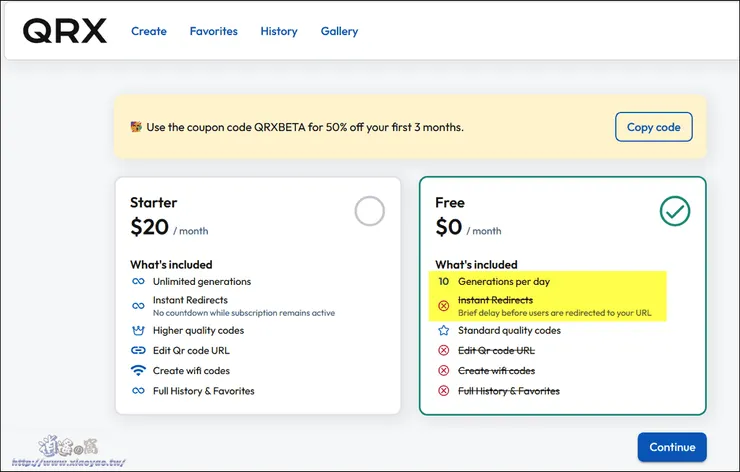This screenshot has height=472, width=740.
Task: Click the QRX logo
Action: [65, 31]
